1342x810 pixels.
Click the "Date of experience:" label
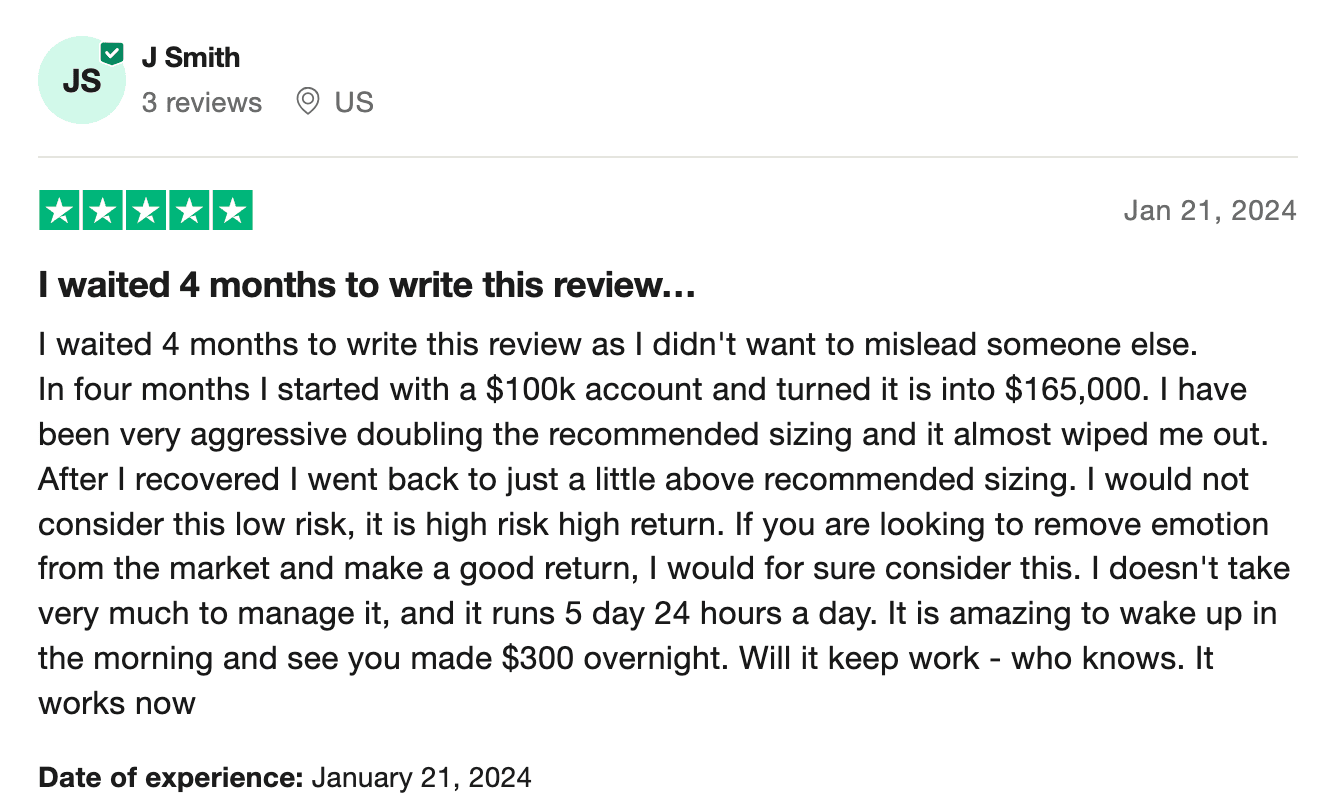170,777
